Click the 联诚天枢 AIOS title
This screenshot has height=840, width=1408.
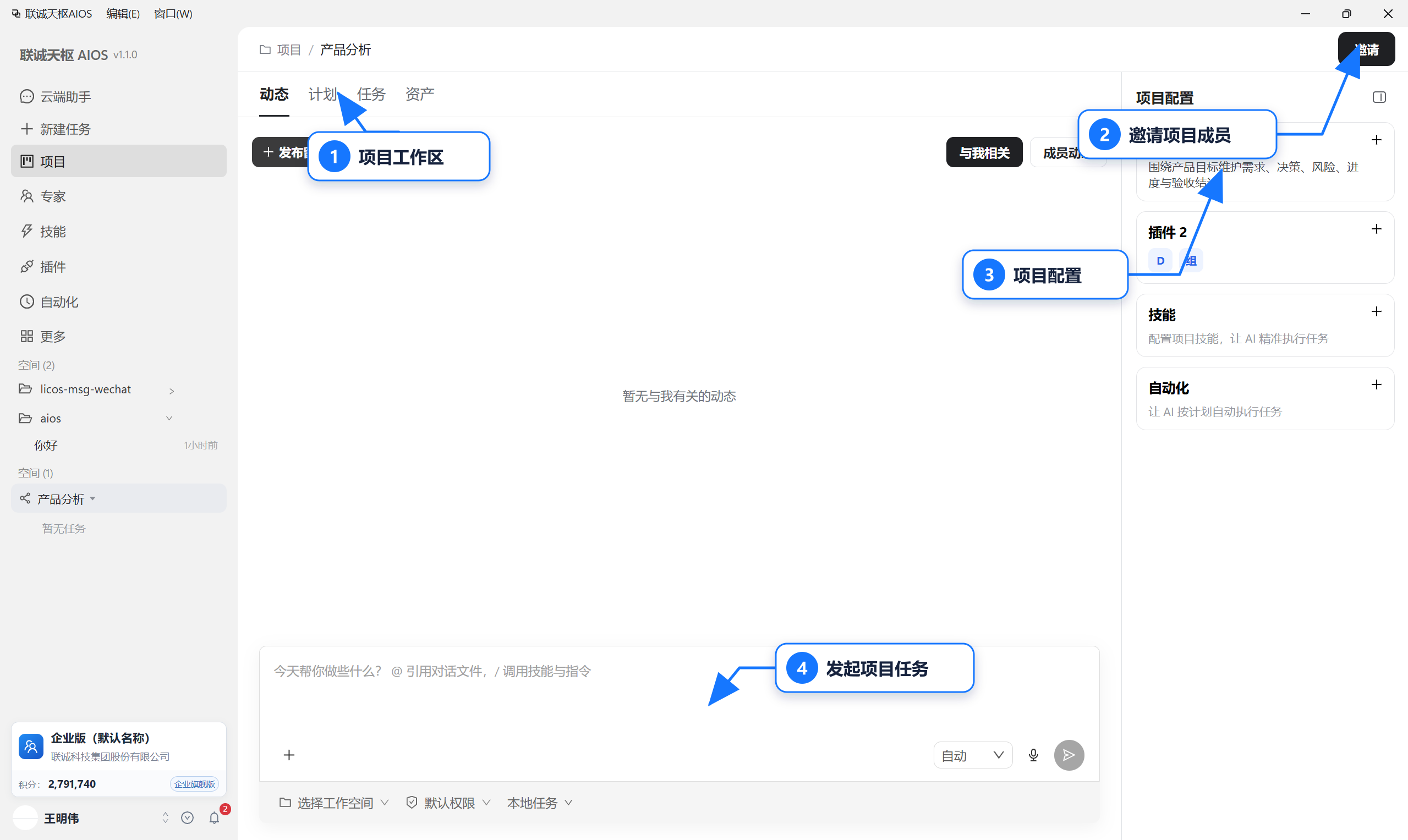click(64, 55)
